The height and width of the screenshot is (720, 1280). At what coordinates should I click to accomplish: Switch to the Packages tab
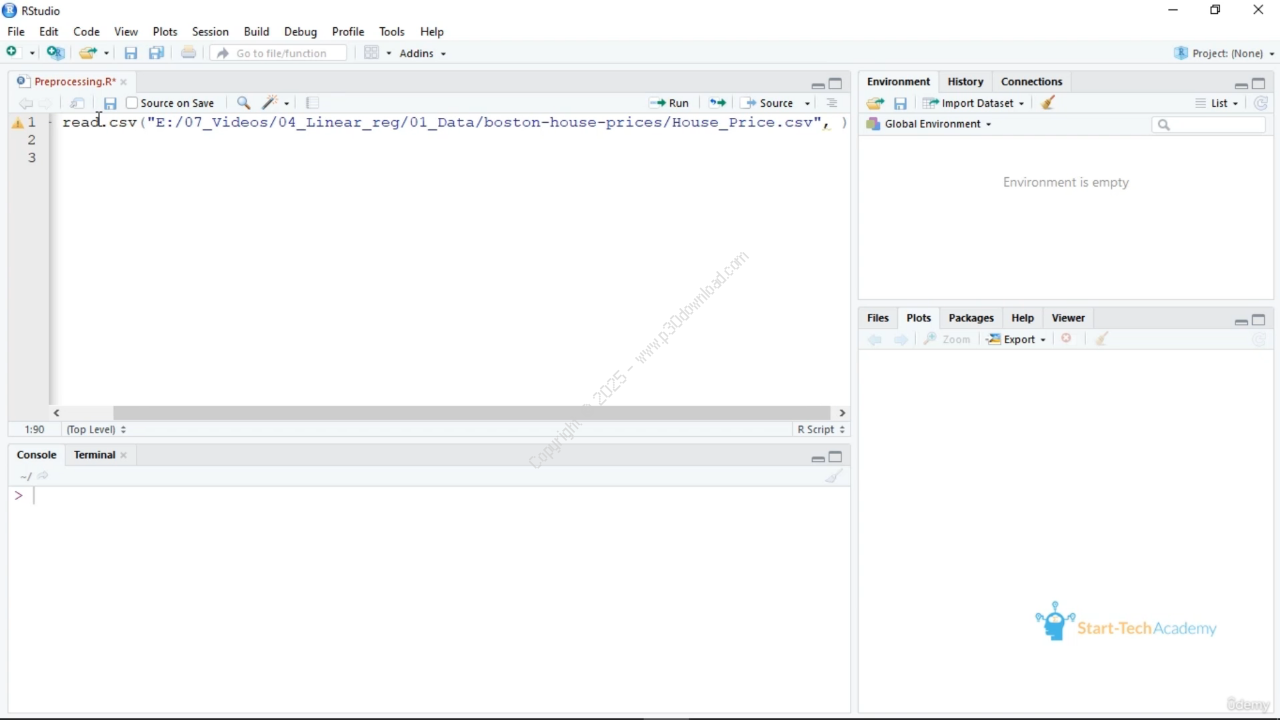[x=971, y=318]
